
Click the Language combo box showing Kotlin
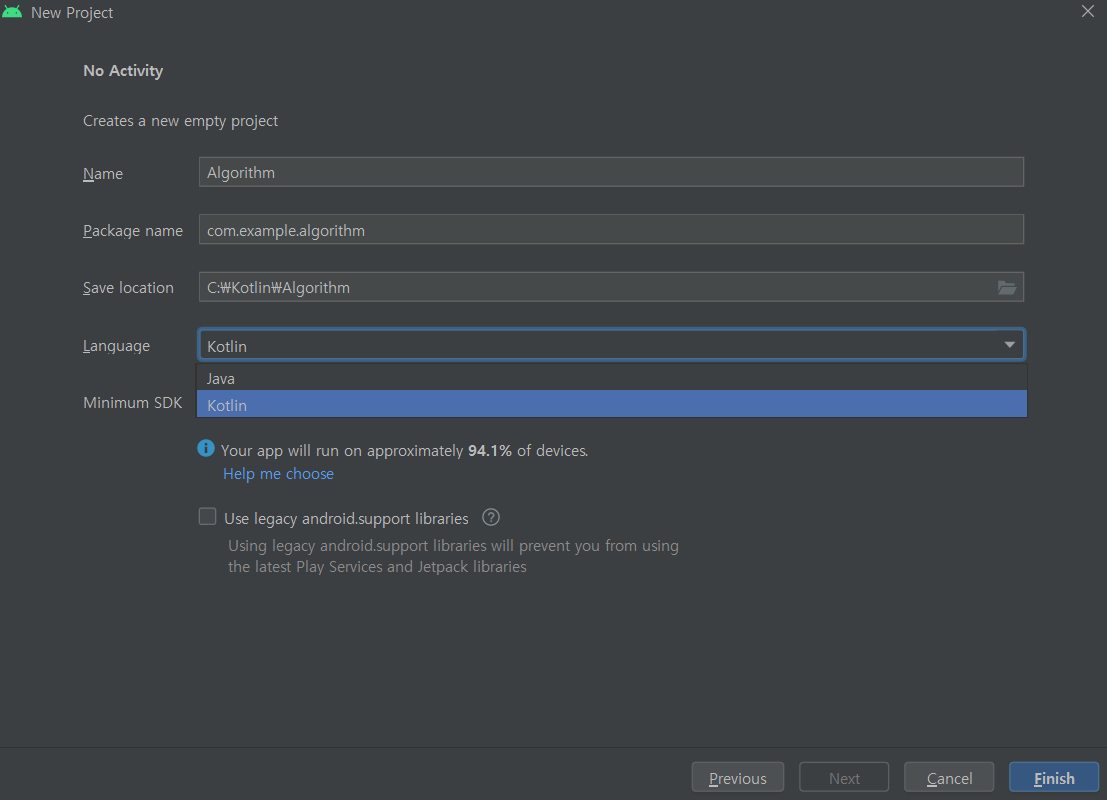[611, 345]
